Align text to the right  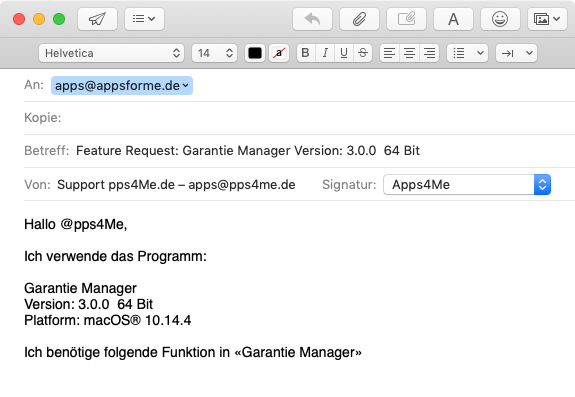429,53
